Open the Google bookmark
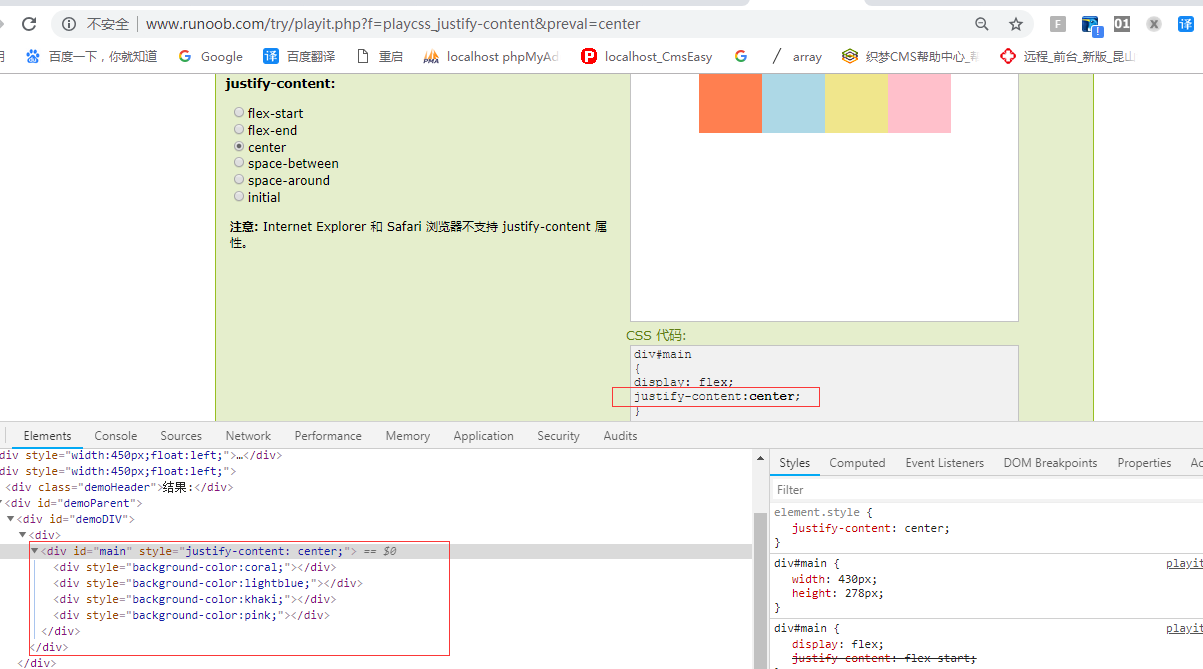The height and width of the screenshot is (669, 1203). point(210,56)
